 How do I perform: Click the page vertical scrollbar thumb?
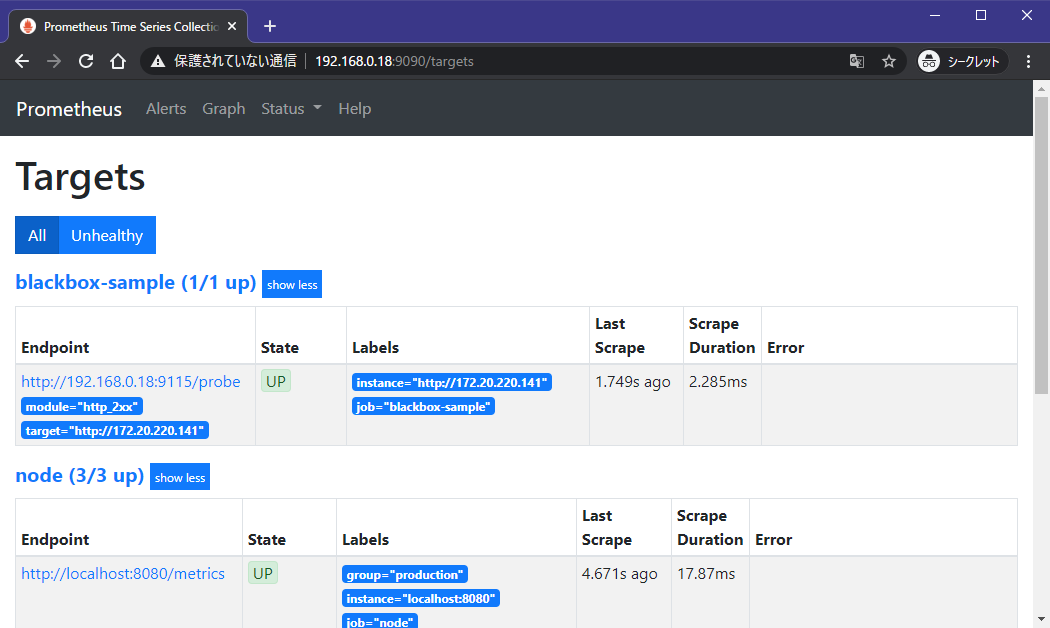pos(1041,244)
